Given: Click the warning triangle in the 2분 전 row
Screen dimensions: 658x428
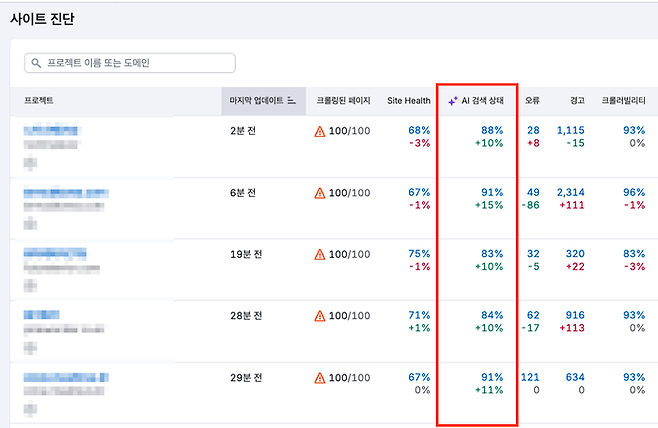Looking at the screenshot, I should click(320, 131).
